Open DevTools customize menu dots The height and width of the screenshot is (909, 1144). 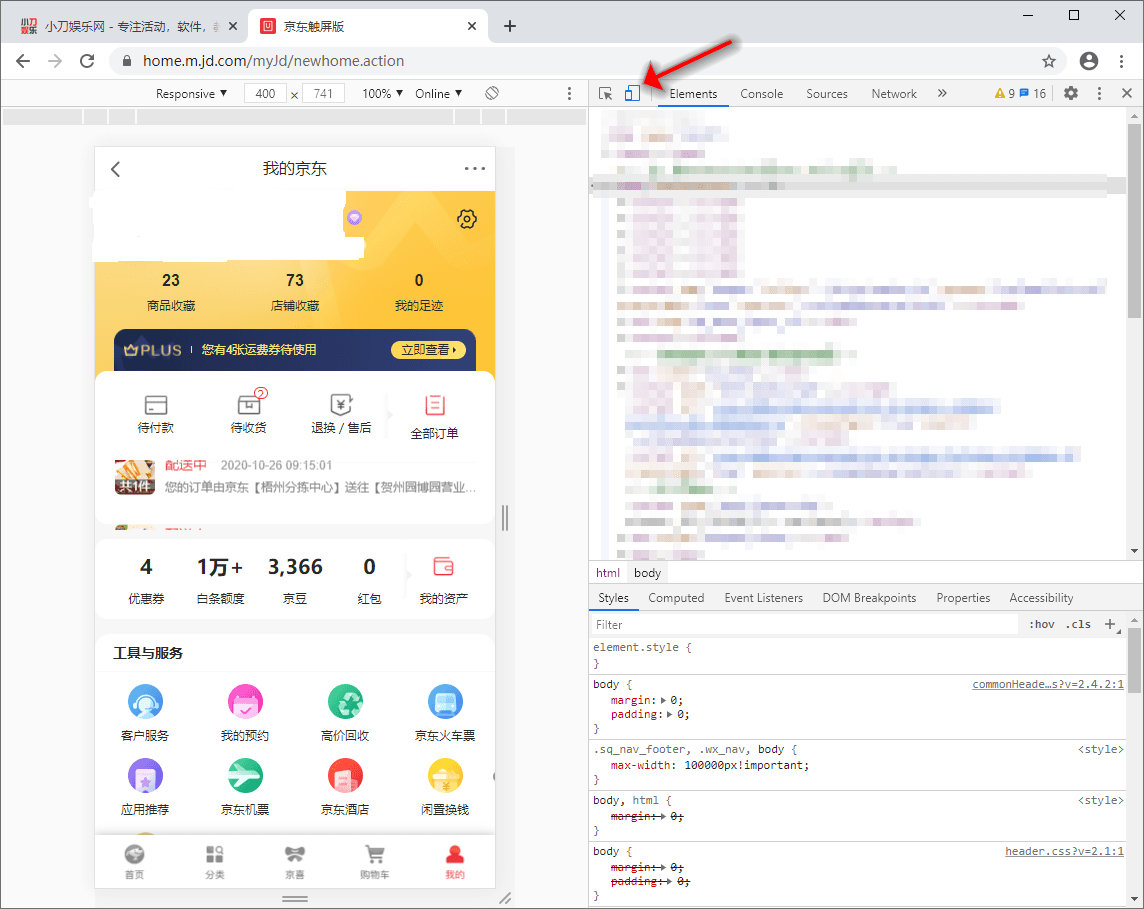click(1099, 93)
